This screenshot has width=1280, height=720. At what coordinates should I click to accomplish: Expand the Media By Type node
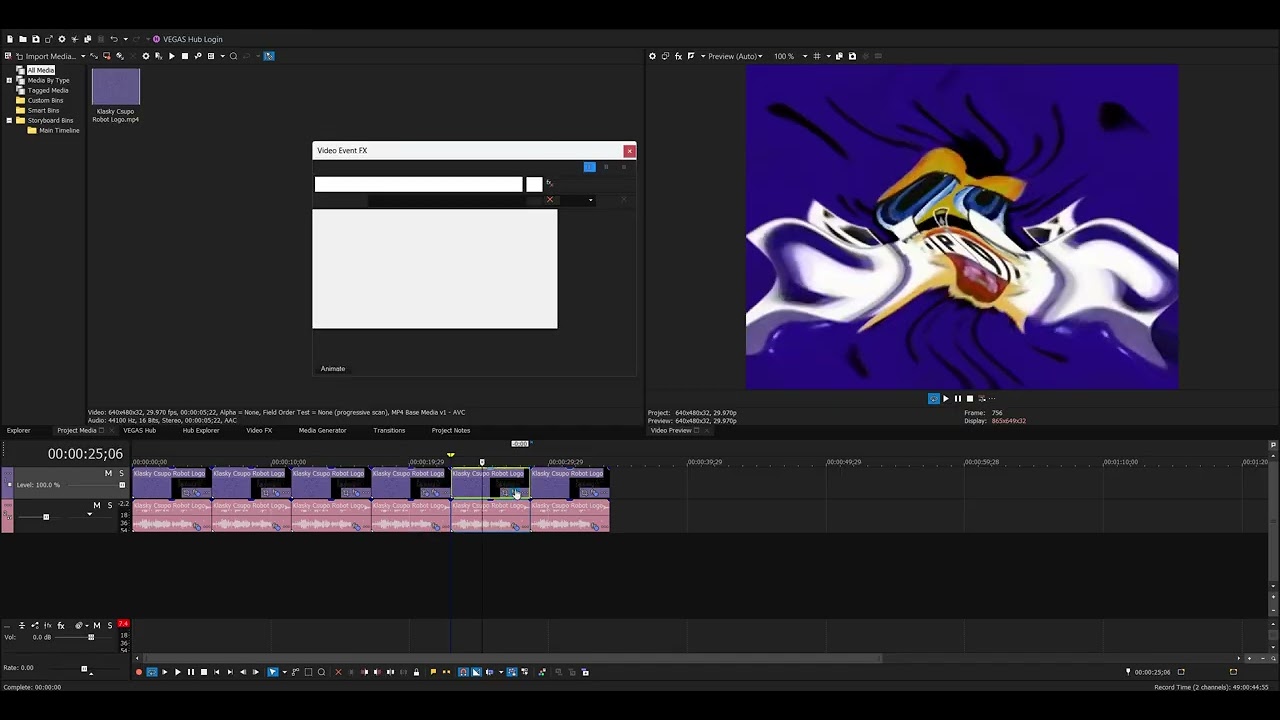9,80
